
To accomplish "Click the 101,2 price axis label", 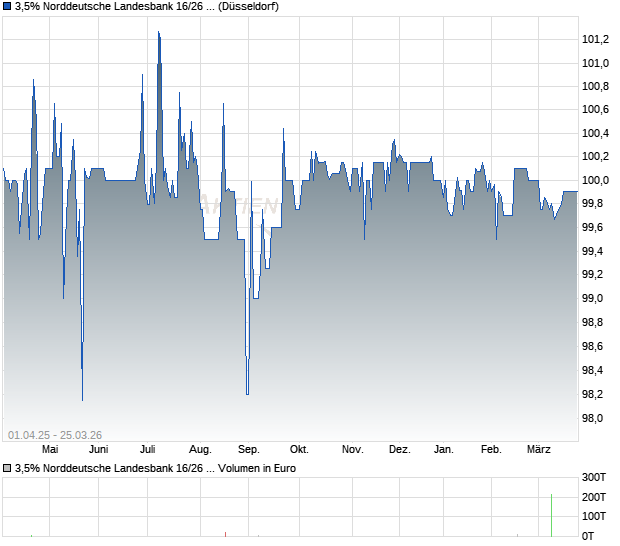I will coord(595,39).
